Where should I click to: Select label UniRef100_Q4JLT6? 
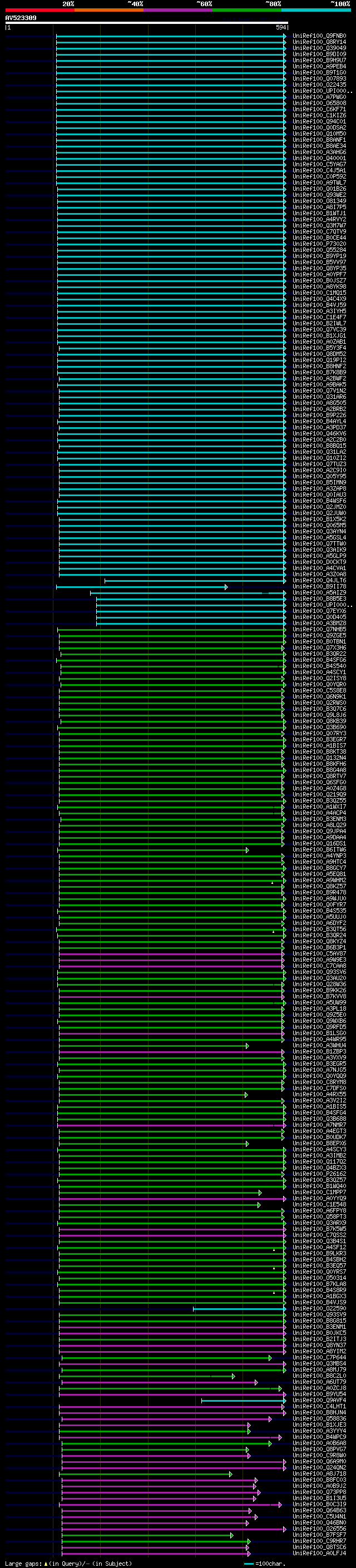point(319,581)
